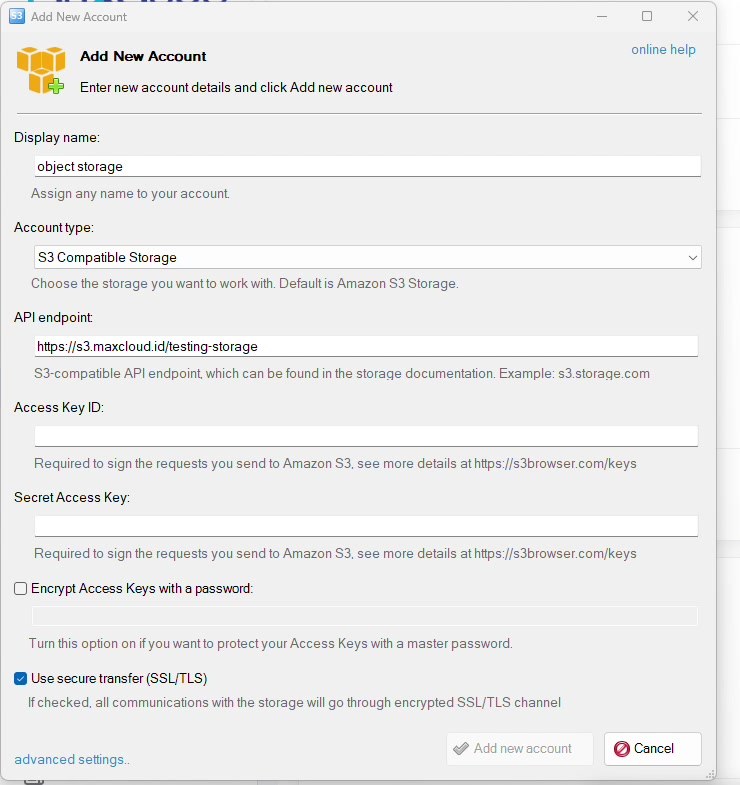
Task: Open advanced settings link
Action: 72,759
